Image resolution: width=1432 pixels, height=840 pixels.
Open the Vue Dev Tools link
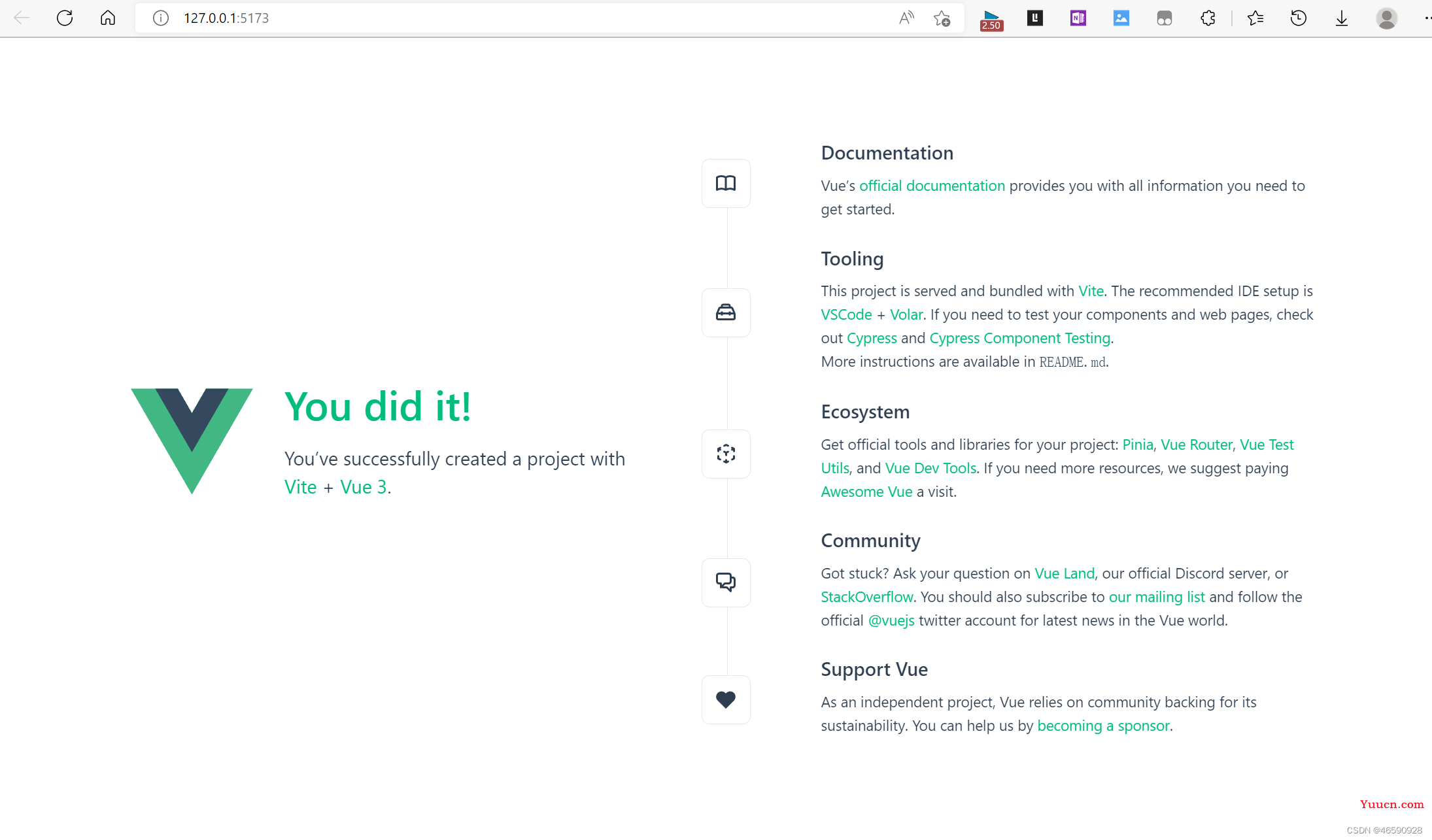[931, 468]
